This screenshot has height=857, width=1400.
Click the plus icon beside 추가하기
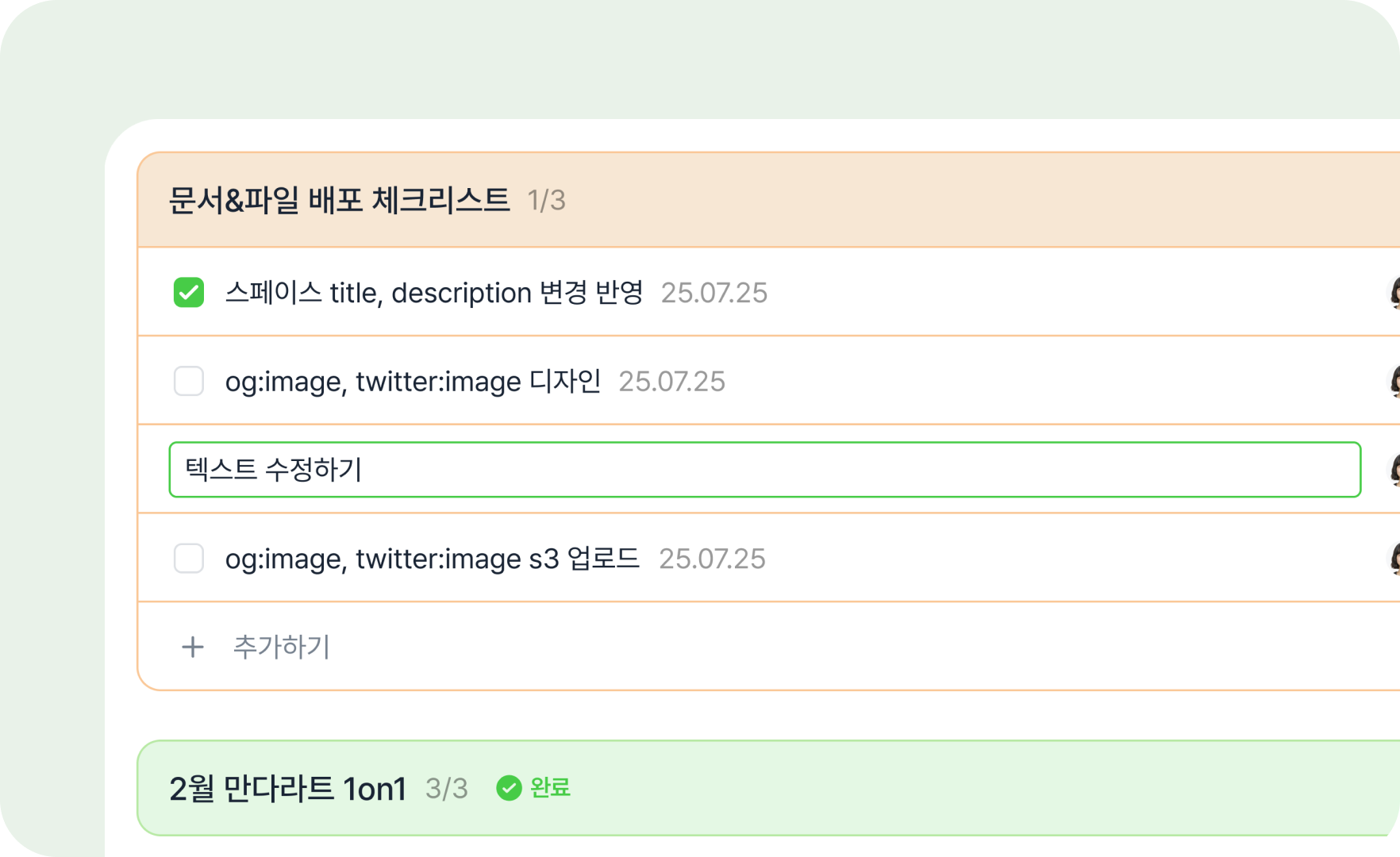[x=192, y=647]
